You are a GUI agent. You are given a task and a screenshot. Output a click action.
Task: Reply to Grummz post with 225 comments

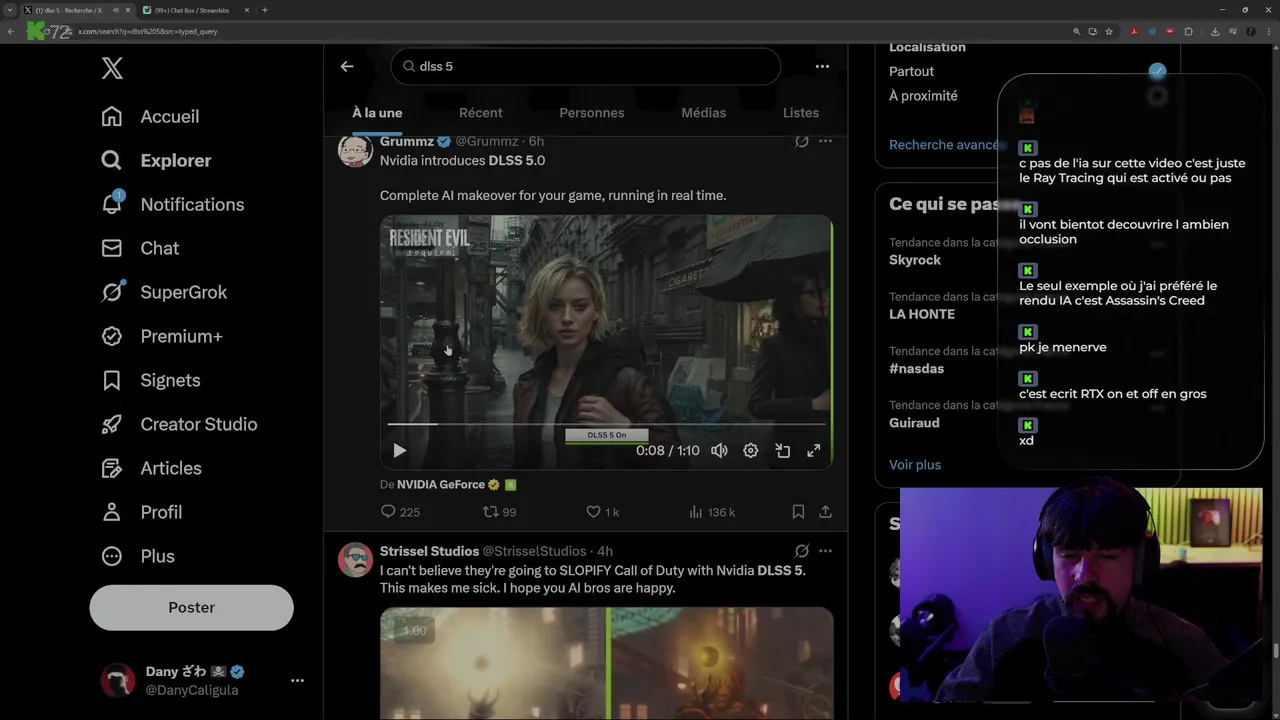[400, 512]
